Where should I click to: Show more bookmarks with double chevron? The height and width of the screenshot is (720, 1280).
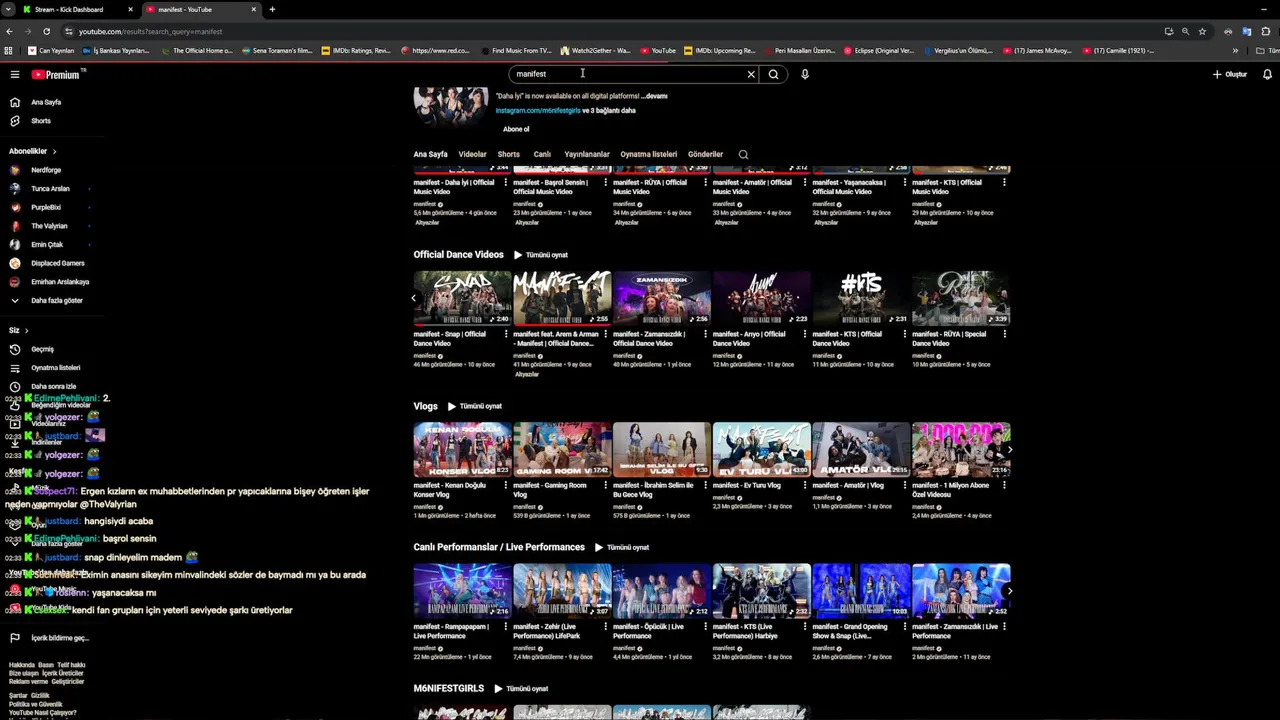click(x=1235, y=50)
